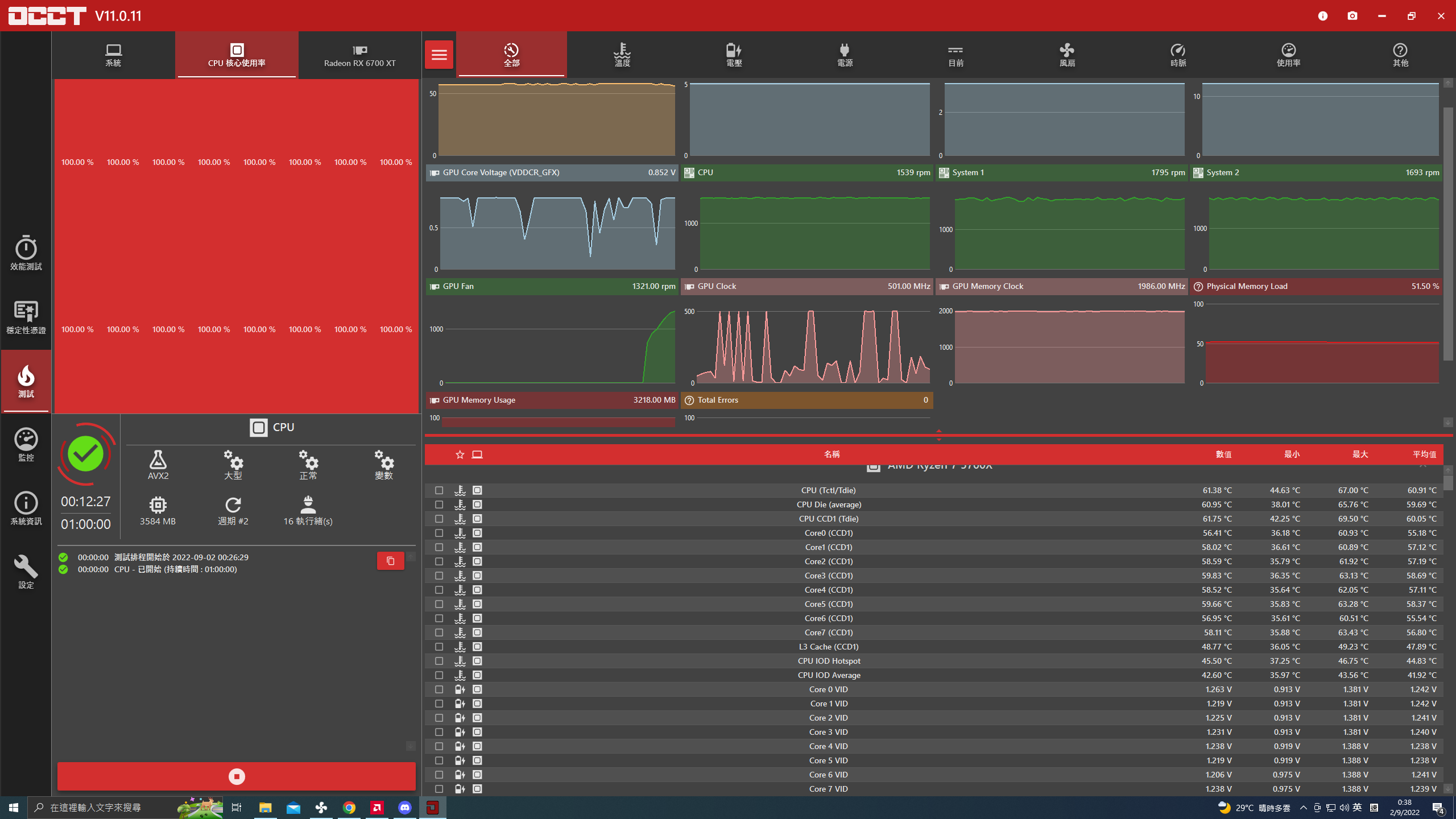Viewport: 1456px width, 819px height.
Task: Tick the checkbox for Core 7 VID
Action: point(439,789)
